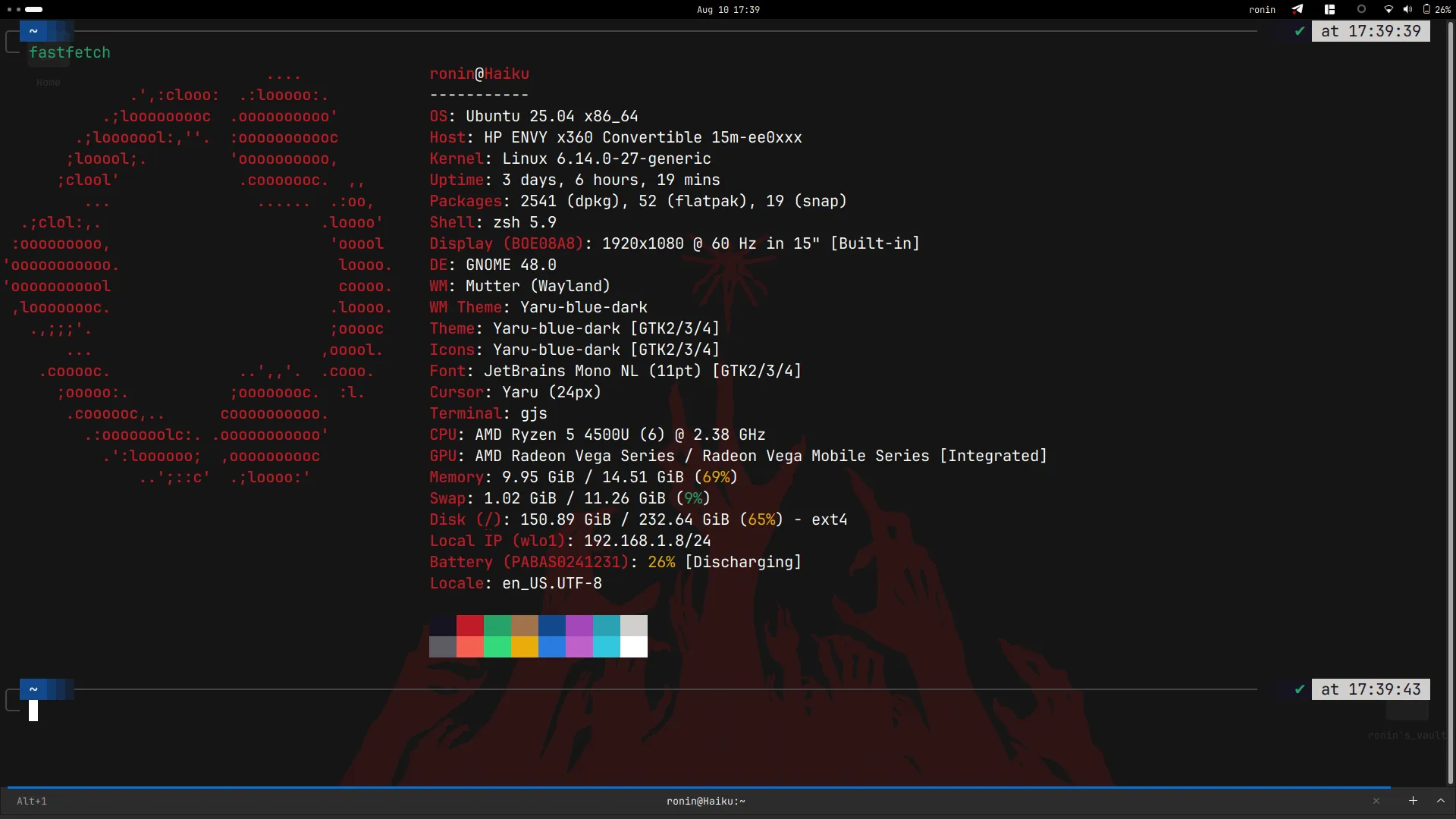The width and height of the screenshot is (1456, 819).
Task: Close the ronin@Haiku:~ tab
Action: point(1376,801)
